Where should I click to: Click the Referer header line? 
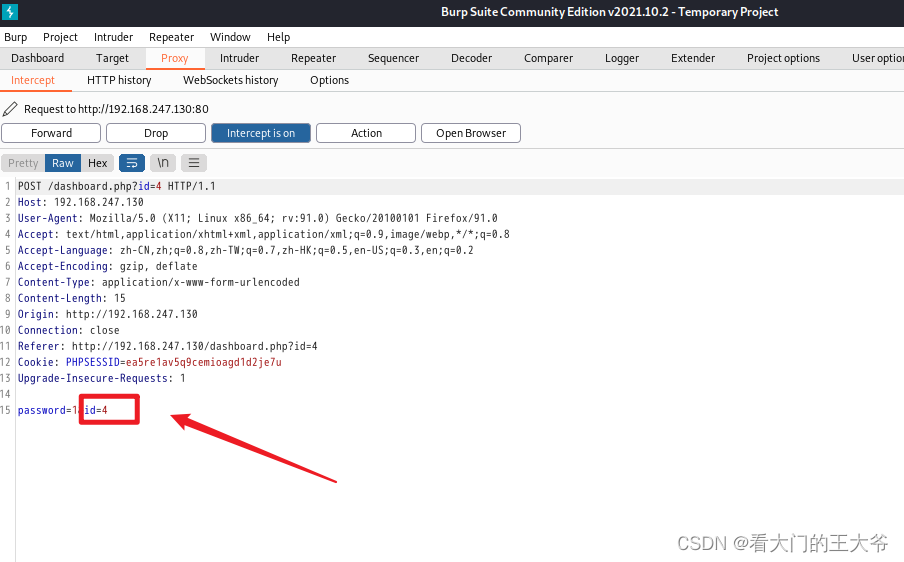click(168, 346)
